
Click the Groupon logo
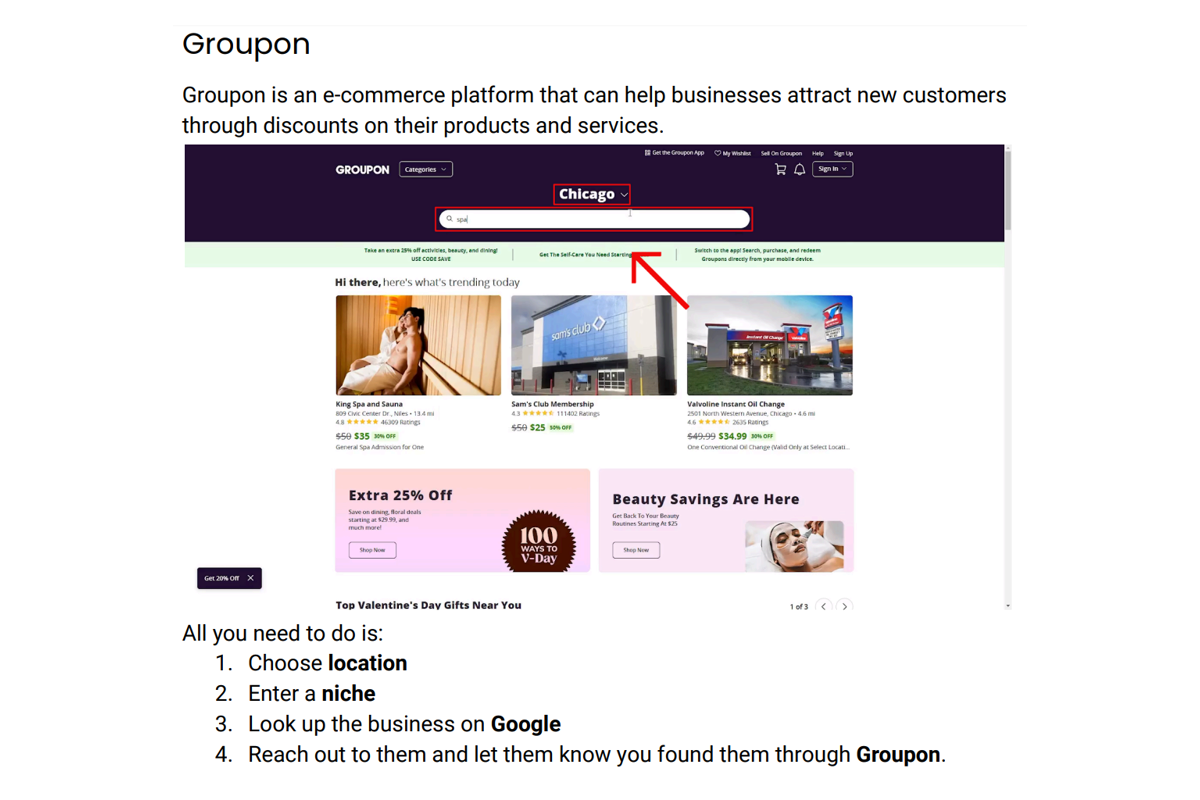pyautogui.click(x=362, y=170)
